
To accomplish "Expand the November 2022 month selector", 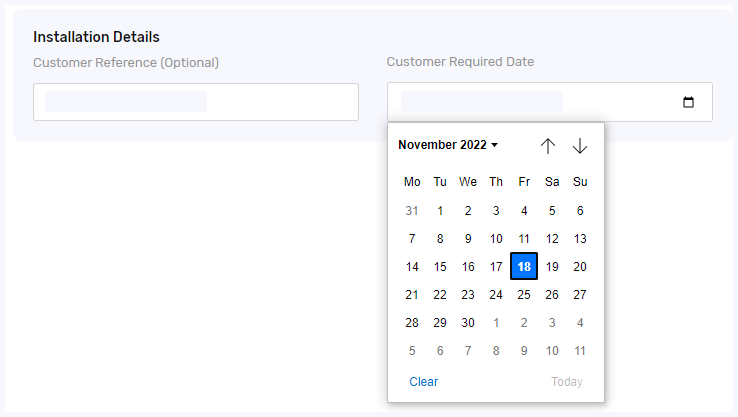I will [x=448, y=145].
